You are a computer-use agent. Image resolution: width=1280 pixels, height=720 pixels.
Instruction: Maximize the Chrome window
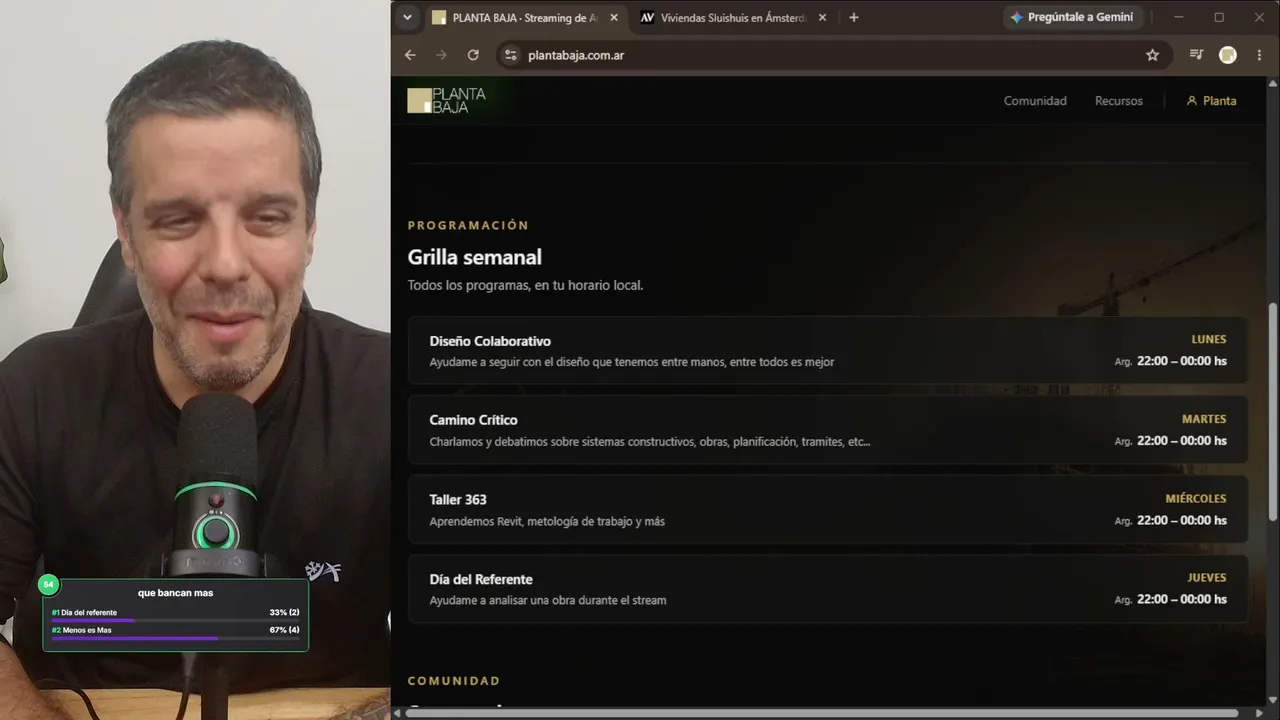pyautogui.click(x=1219, y=17)
